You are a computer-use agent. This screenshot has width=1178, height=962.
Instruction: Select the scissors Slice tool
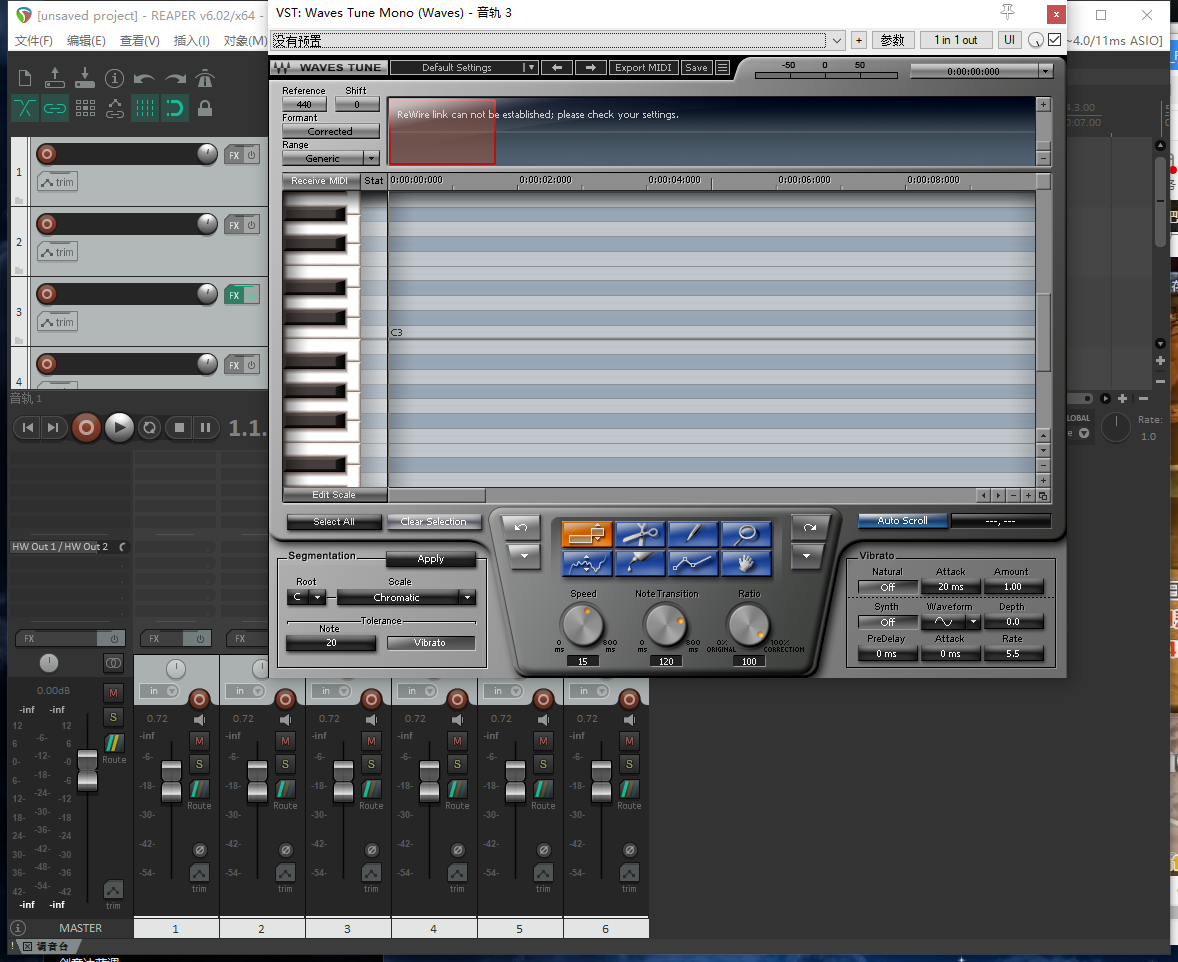click(x=640, y=534)
